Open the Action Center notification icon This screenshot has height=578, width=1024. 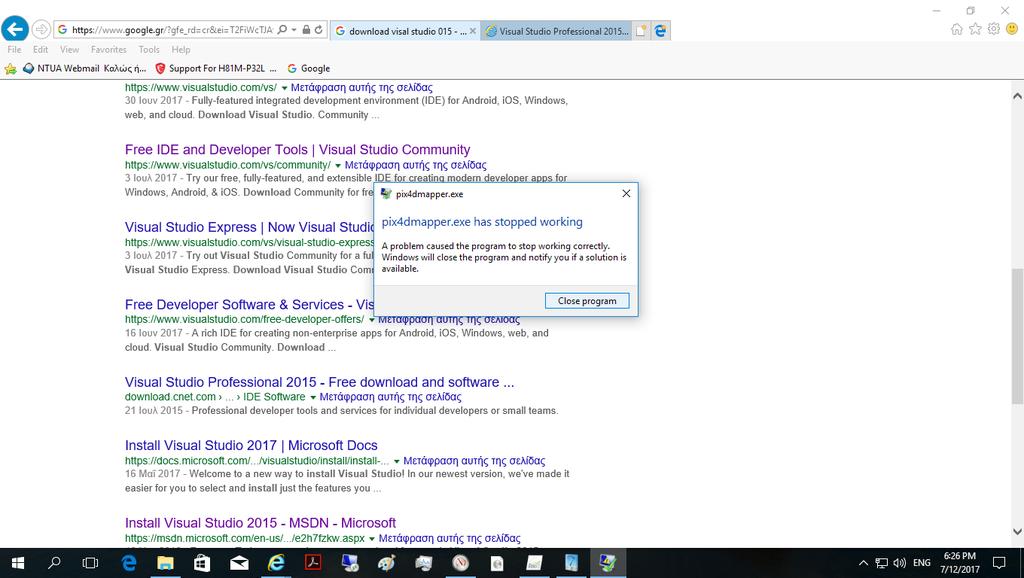999,563
